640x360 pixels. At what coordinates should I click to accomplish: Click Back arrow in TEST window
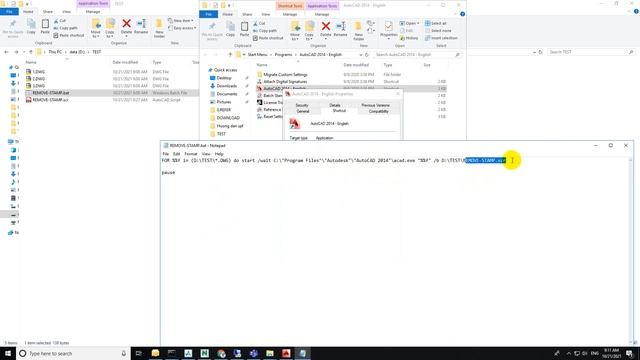coord(6,52)
